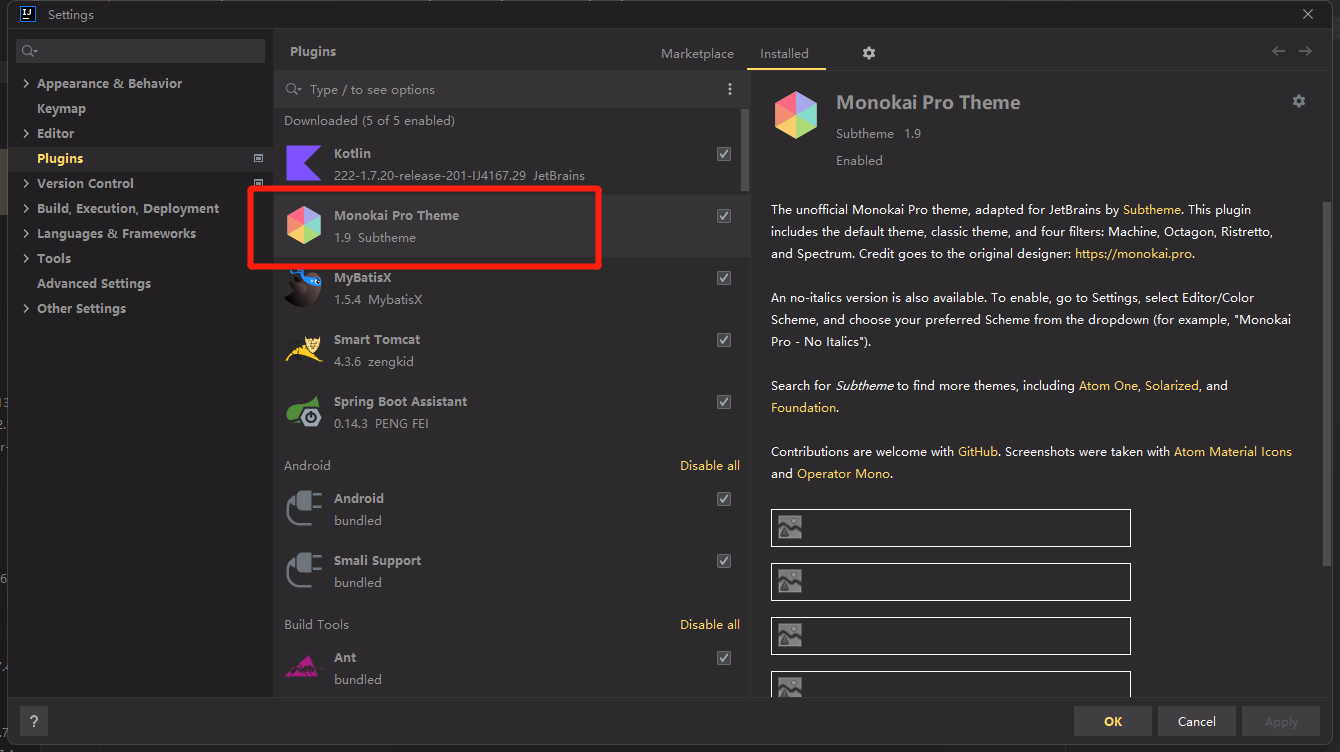Toggle the Smart Tomcat plugin checkbox
This screenshot has height=752, width=1340.
724,340
